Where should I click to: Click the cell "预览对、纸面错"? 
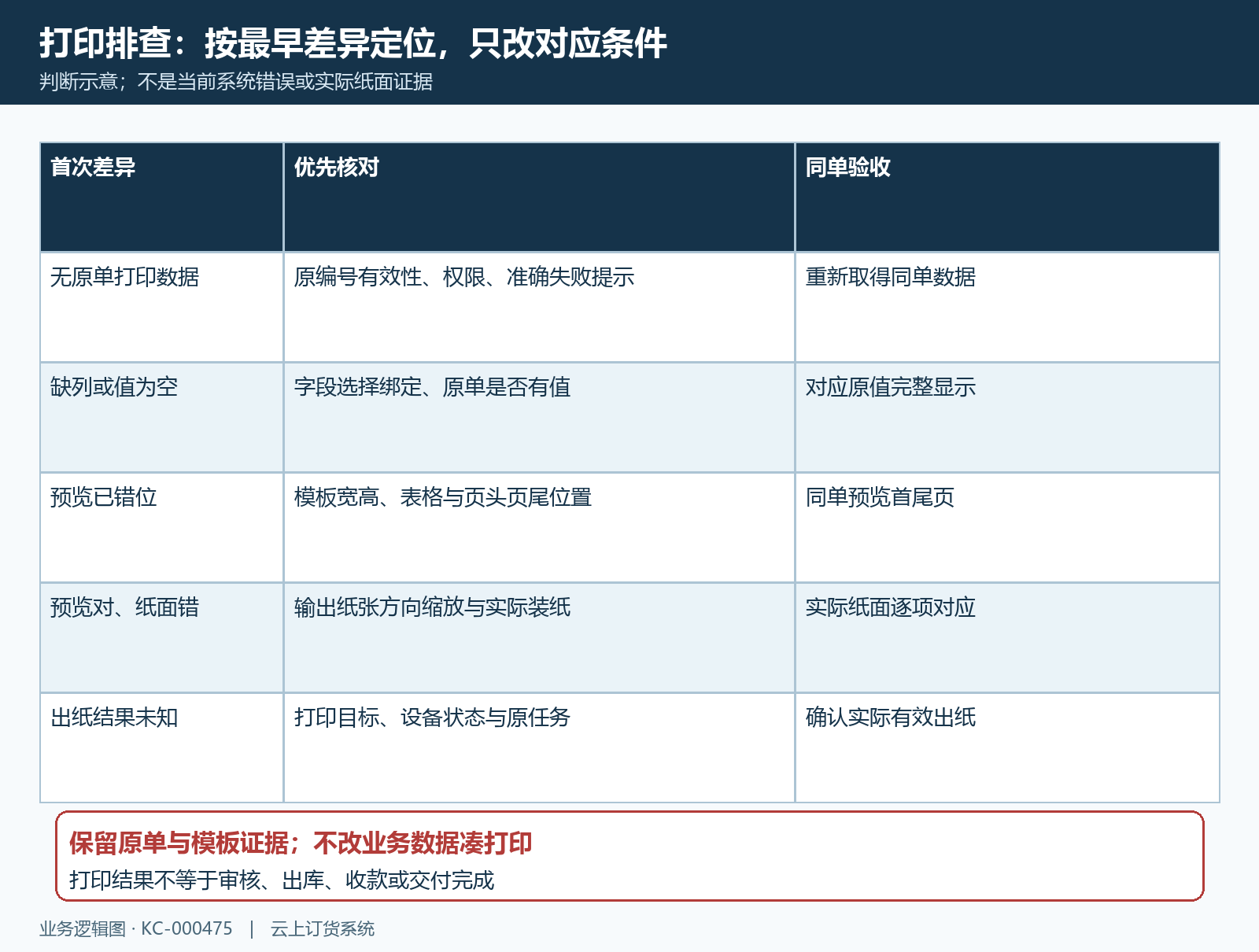tap(161, 637)
